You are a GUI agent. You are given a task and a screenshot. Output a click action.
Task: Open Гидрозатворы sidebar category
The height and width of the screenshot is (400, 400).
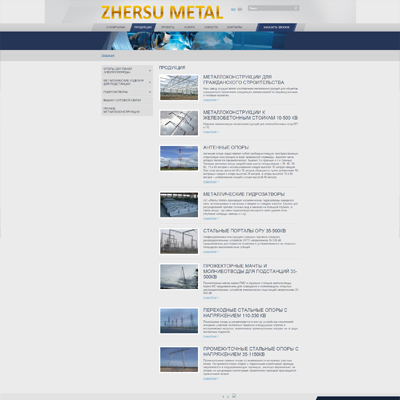coord(115,92)
